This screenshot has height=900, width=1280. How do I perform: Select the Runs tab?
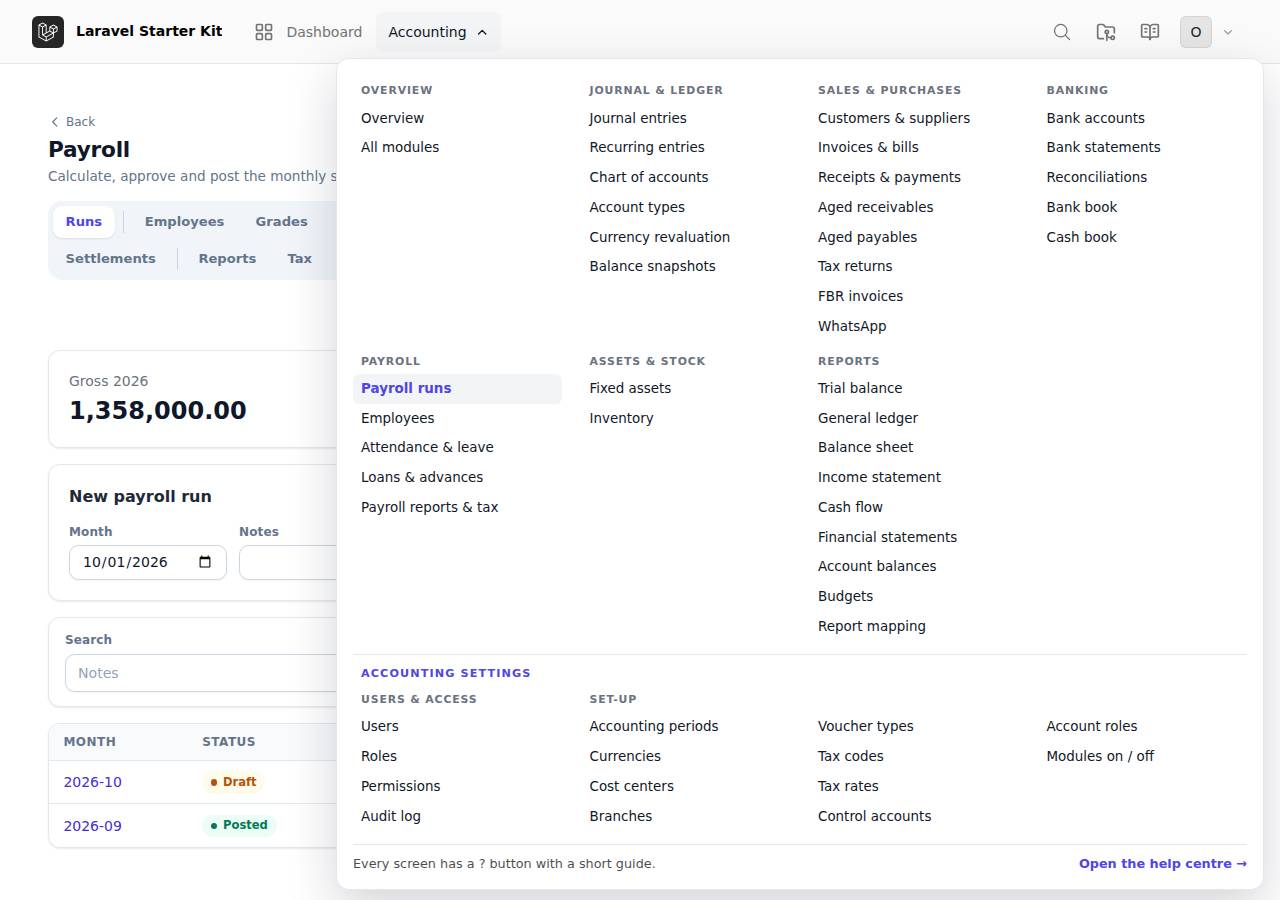click(x=84, y=222)
